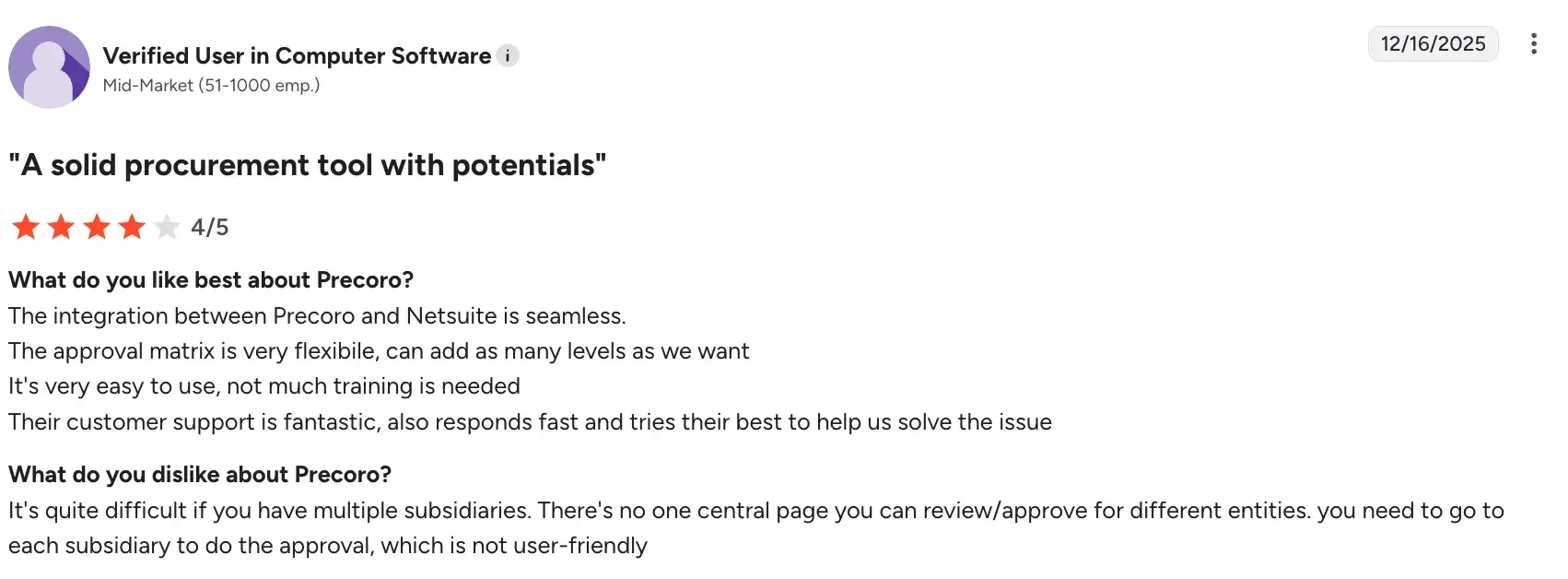Image resolution: width=1568 pixels, height=579 pixels.
Task: Click the third orange rating star
Action: [97, 227]
